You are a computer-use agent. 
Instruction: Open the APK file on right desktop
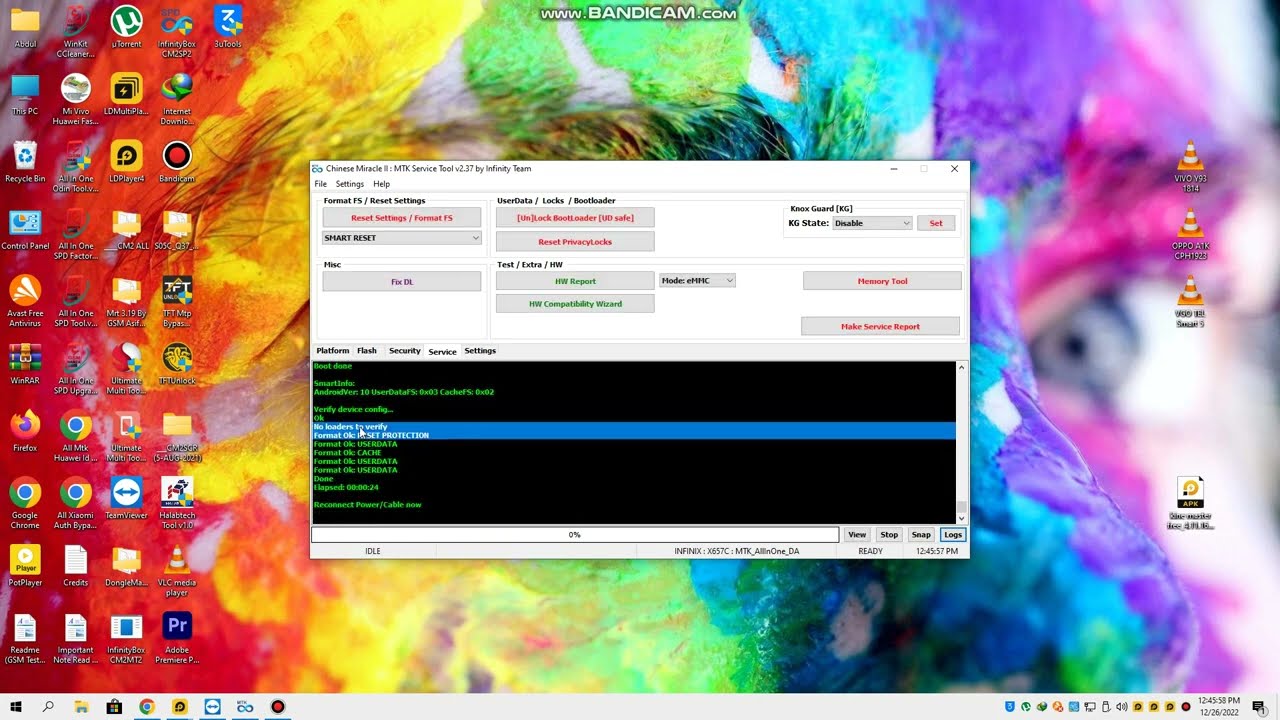point(1190,504)
